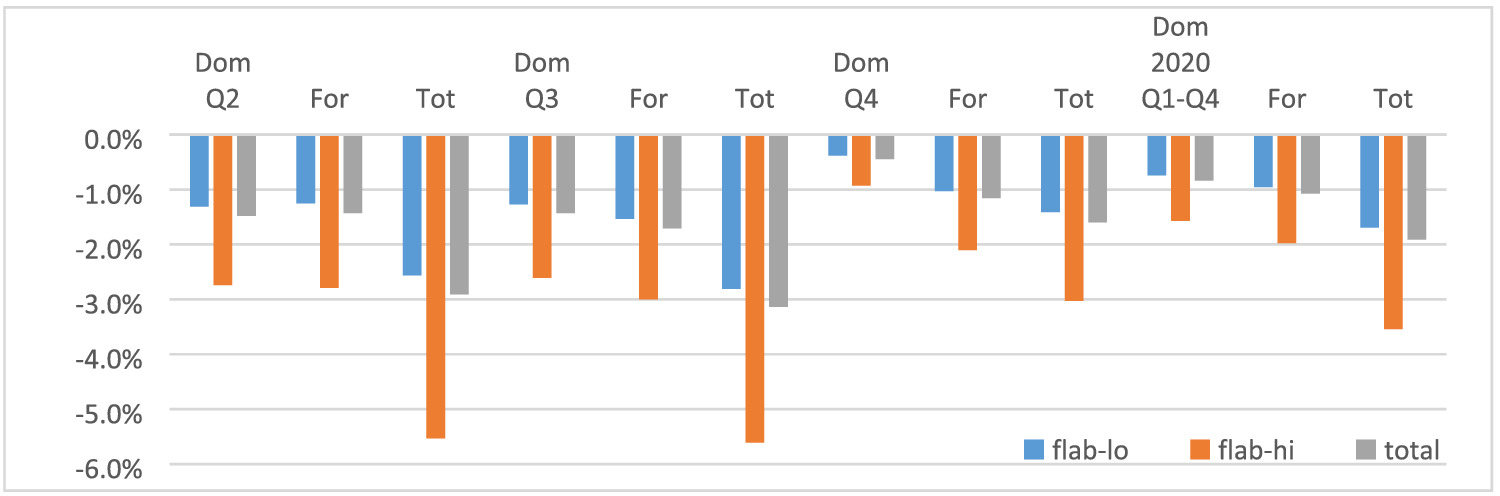This screenshot has height=496, width=1500.
Task: Select the blue flab-lo bar for Dom Q4
Action: (838, 146)
